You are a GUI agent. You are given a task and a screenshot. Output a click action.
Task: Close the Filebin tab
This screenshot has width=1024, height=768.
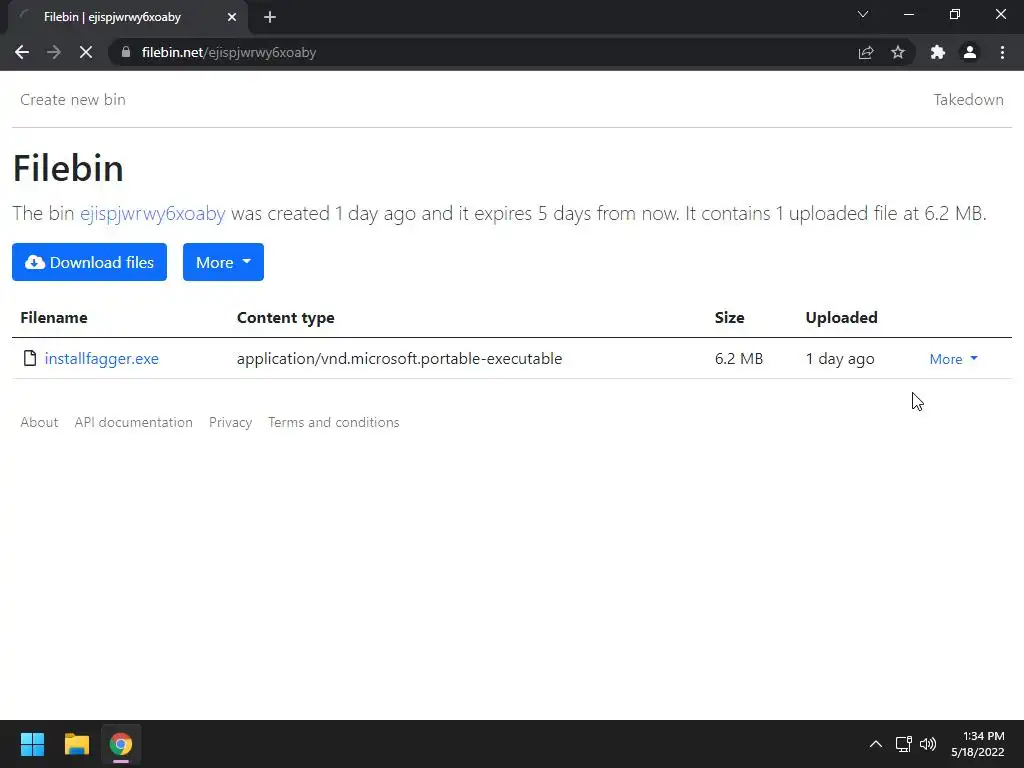click(x=232, y=17)
